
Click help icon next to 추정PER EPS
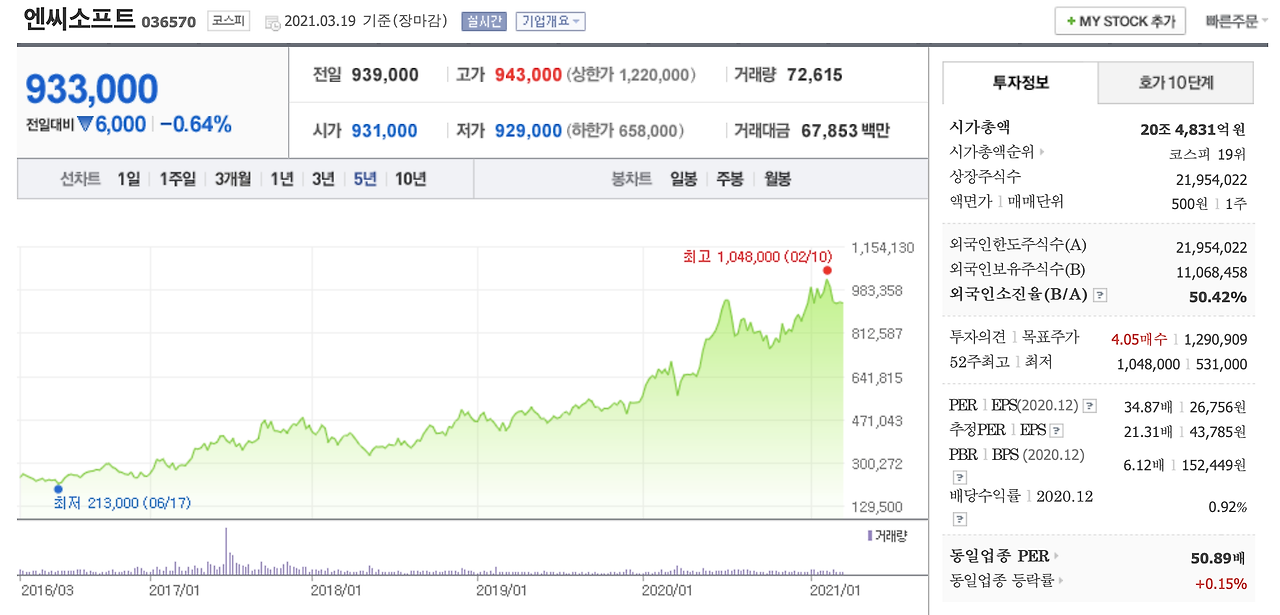click(1057, 431)
